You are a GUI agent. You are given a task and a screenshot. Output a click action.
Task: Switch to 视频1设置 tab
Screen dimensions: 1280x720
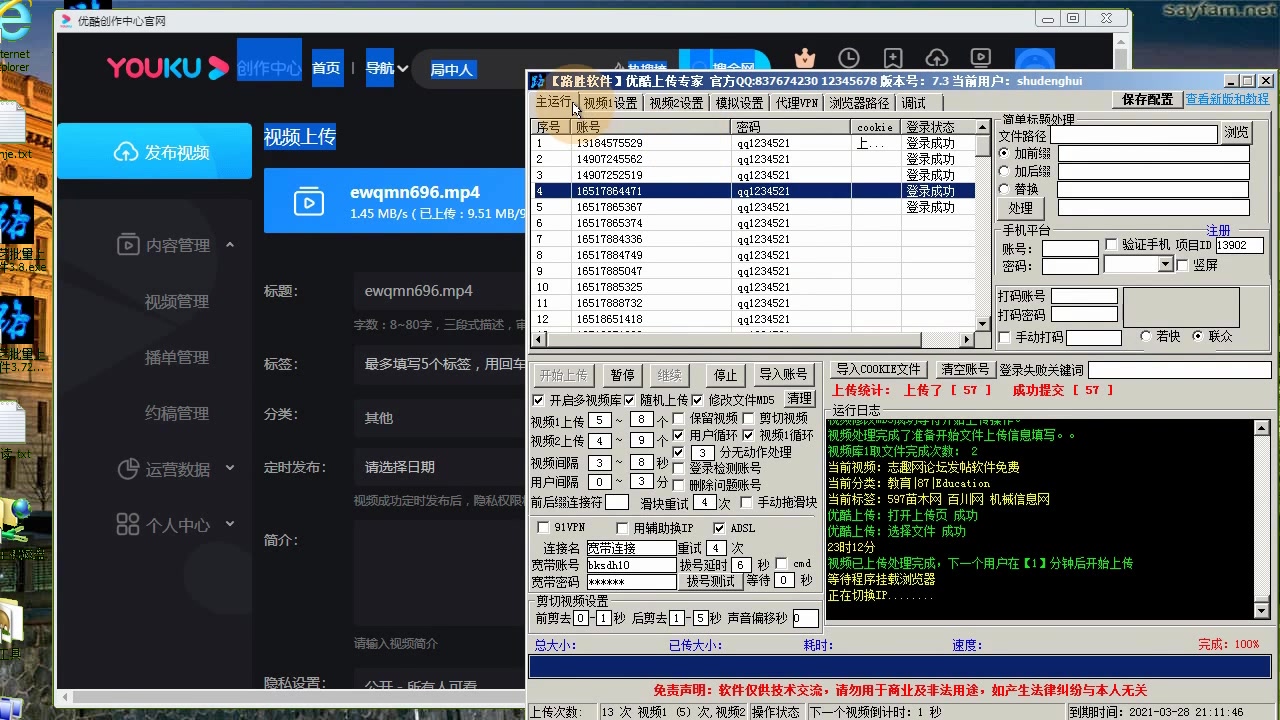coord(610,103)
